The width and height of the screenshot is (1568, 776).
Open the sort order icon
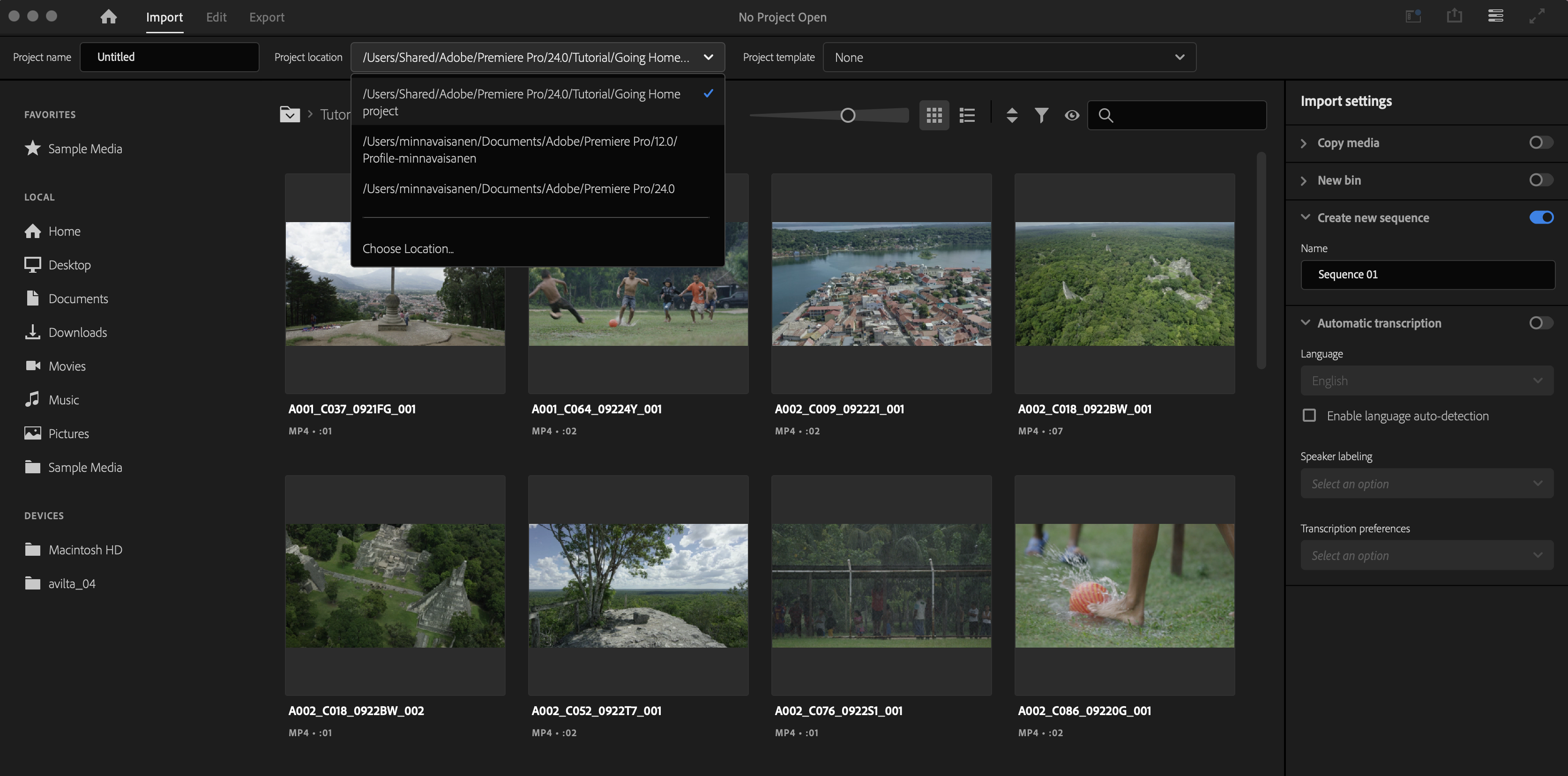pos(1012,115)
